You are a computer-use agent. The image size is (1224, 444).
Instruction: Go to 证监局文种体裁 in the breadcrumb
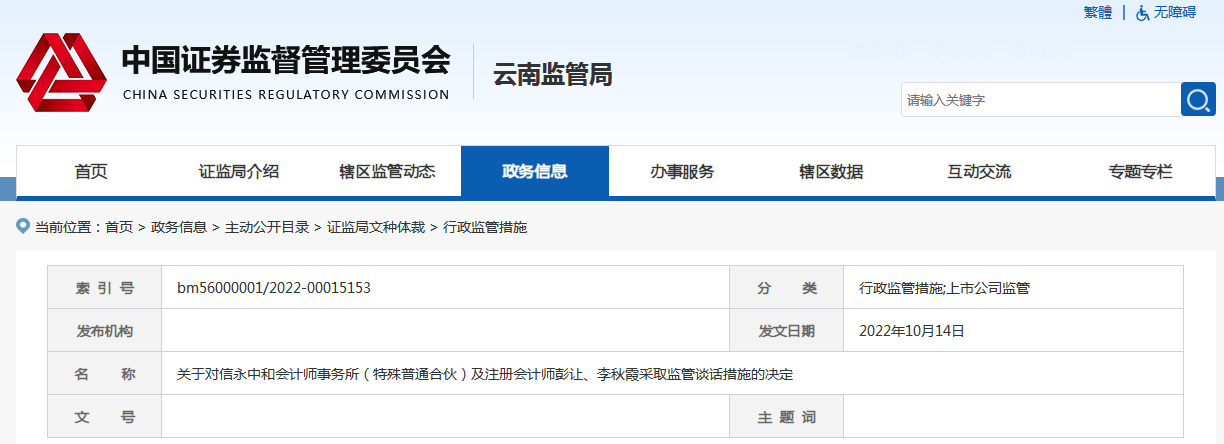pyautogui.click(x=376, y=227)
